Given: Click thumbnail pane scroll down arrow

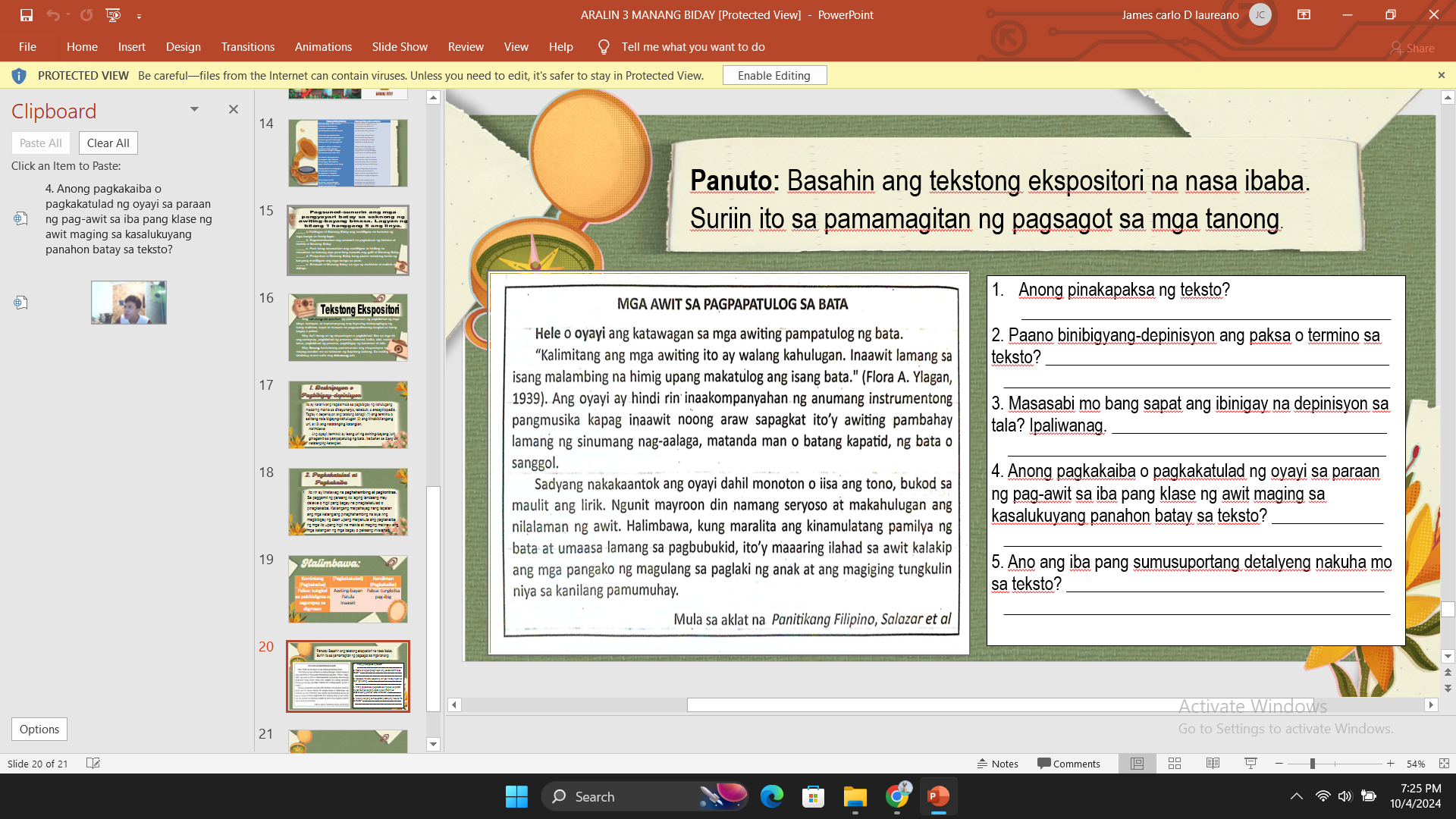Looking at the screenshot, I should pyautogui.click(x=433, y=744).
